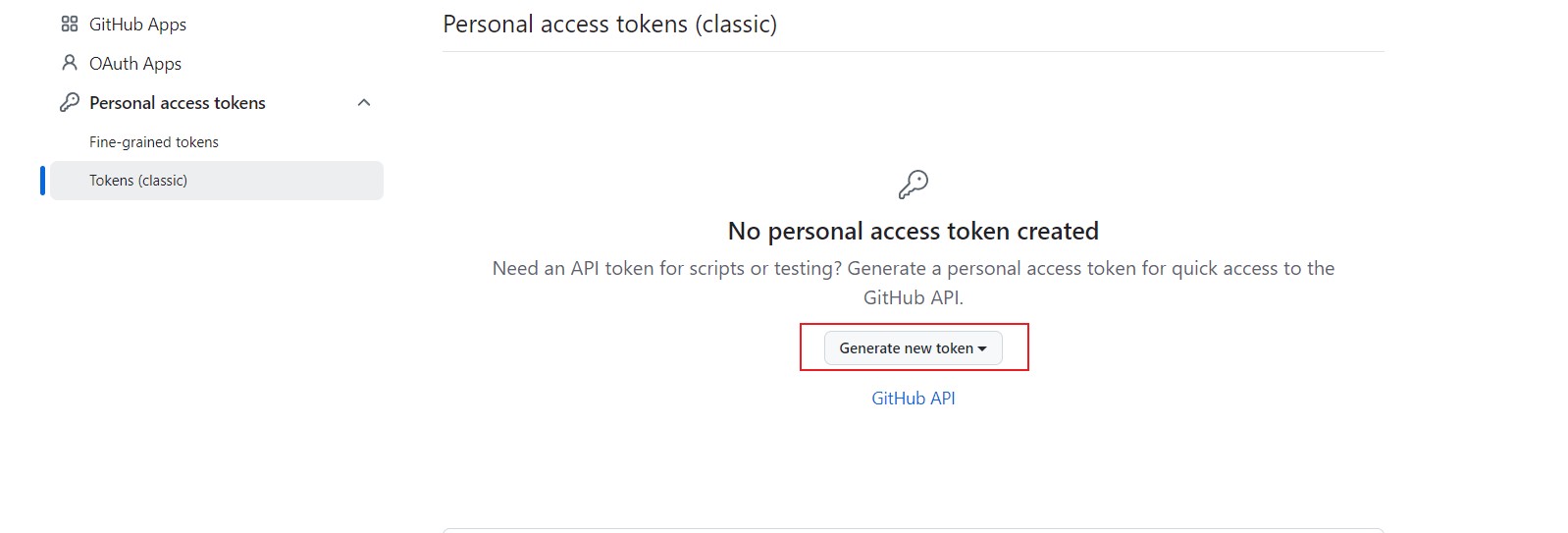Click the key icon beside Personal access tokens
The height and width of the screenshot is (533, 1568).
[x=70, y=102]
